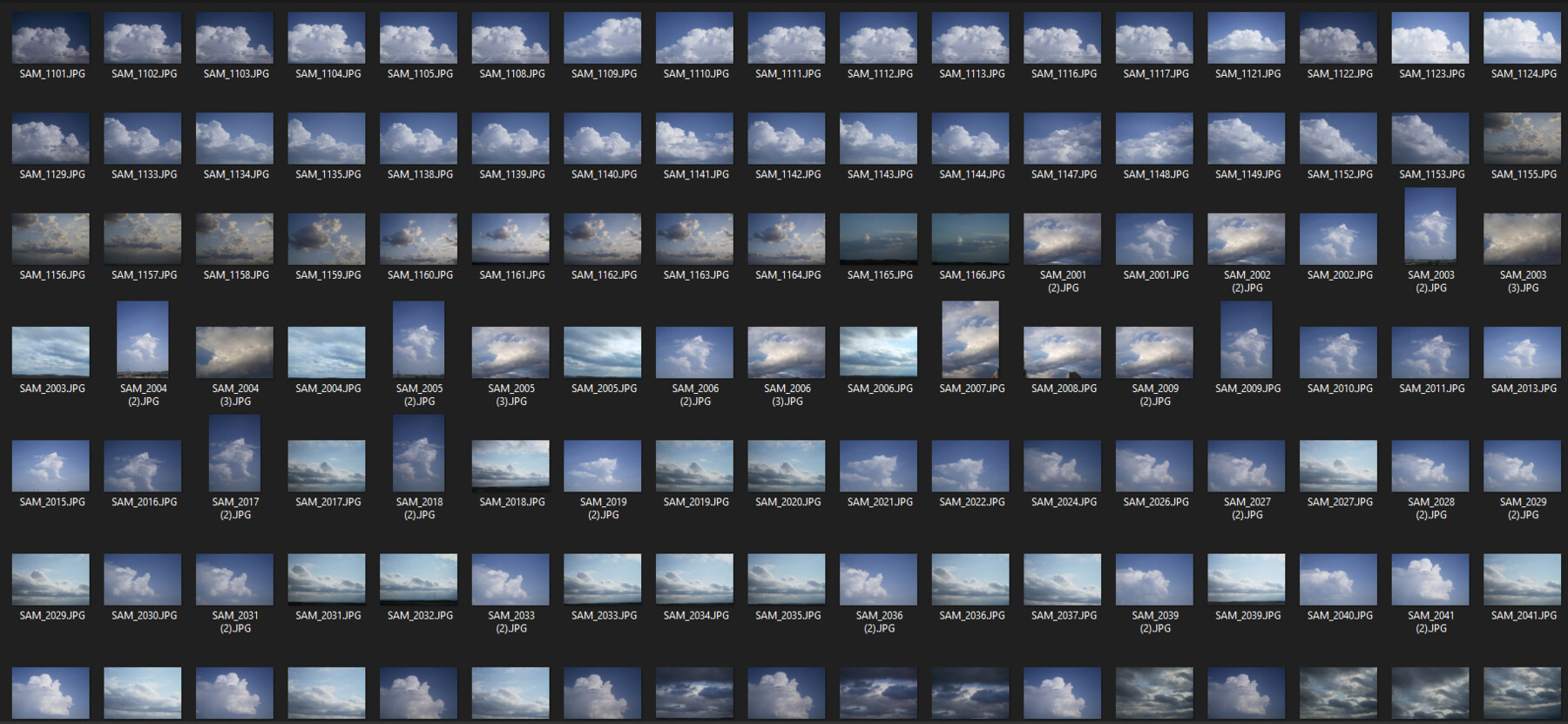This screenshot has height=724, width=1568.
Task: Click the SAM_2013.JPG thumbnail
Action: click(1522, 352)
